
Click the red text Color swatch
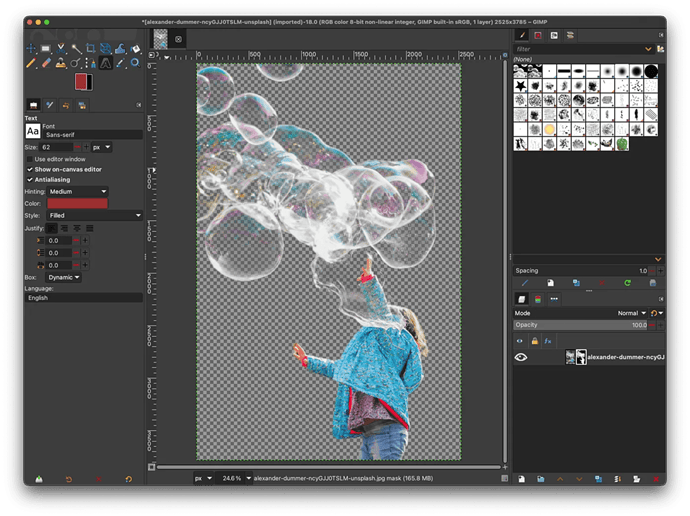[x=77, y=203]
